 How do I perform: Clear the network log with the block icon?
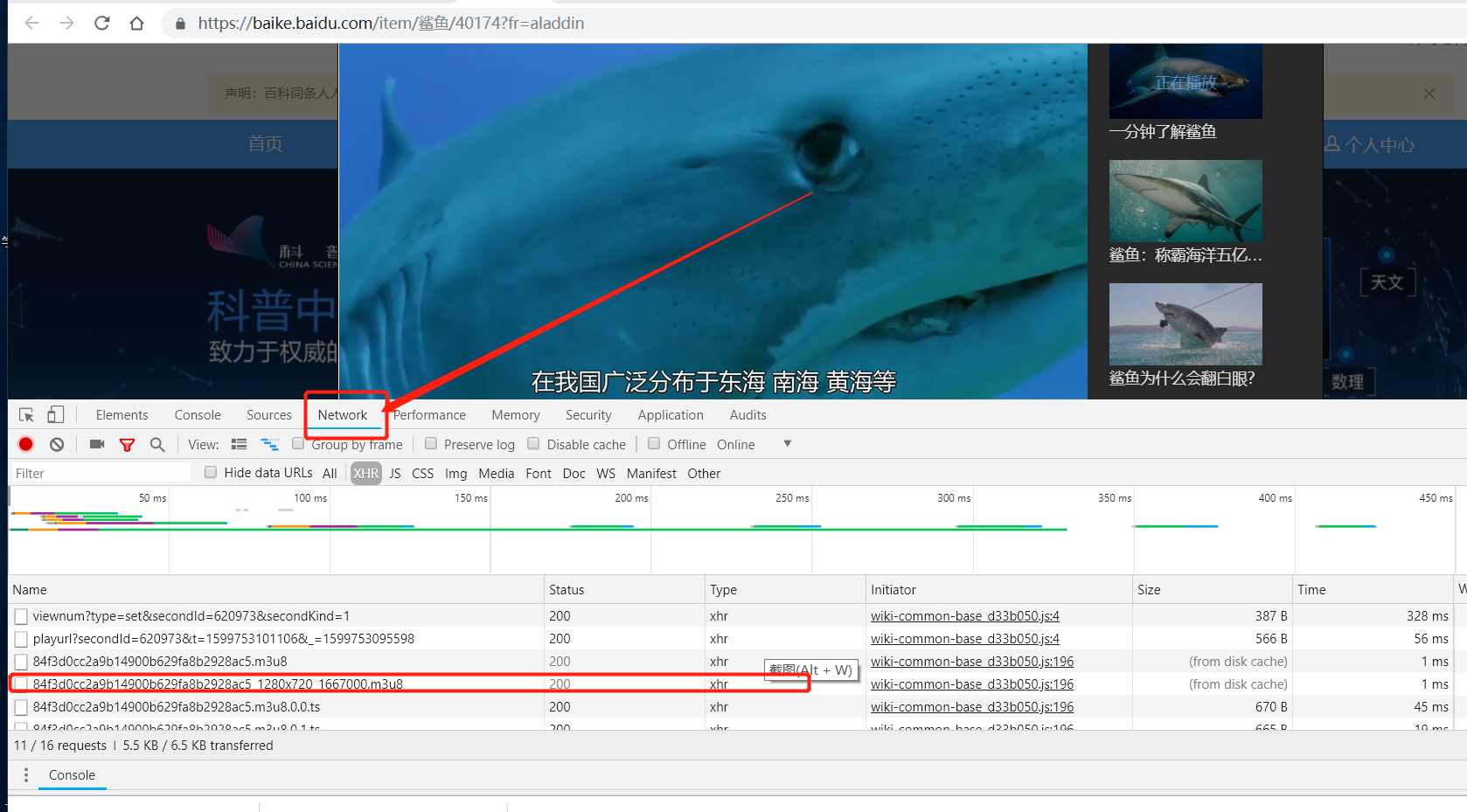(57, 444)
